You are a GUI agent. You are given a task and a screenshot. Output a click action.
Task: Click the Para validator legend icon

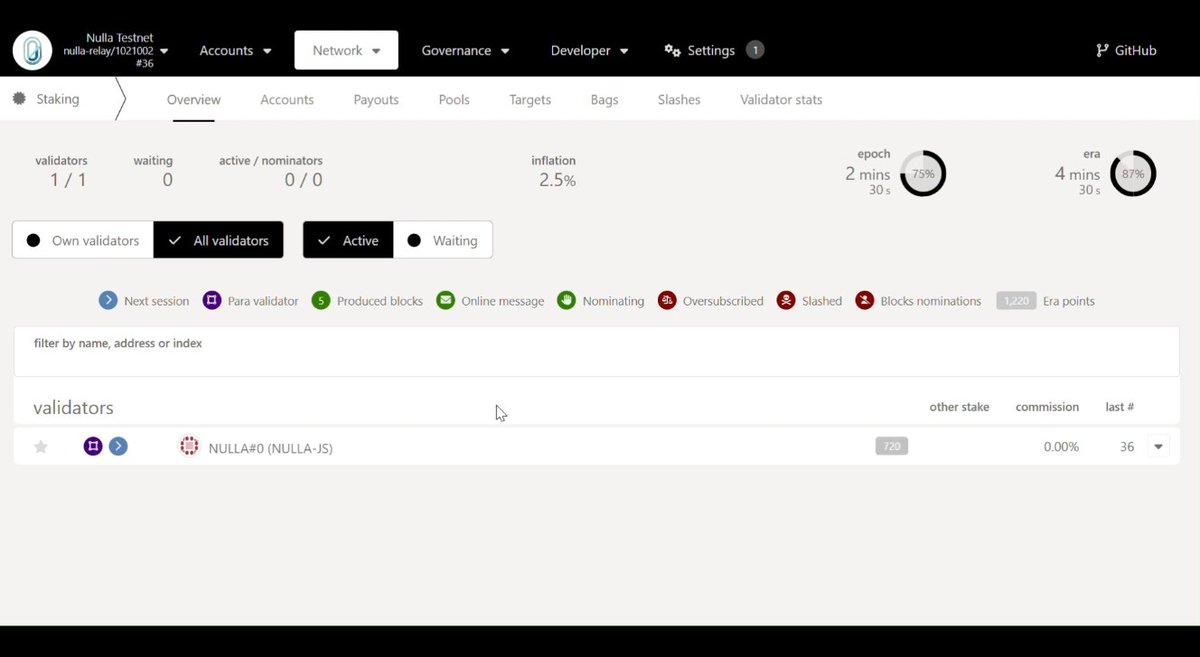pos(212,300)
